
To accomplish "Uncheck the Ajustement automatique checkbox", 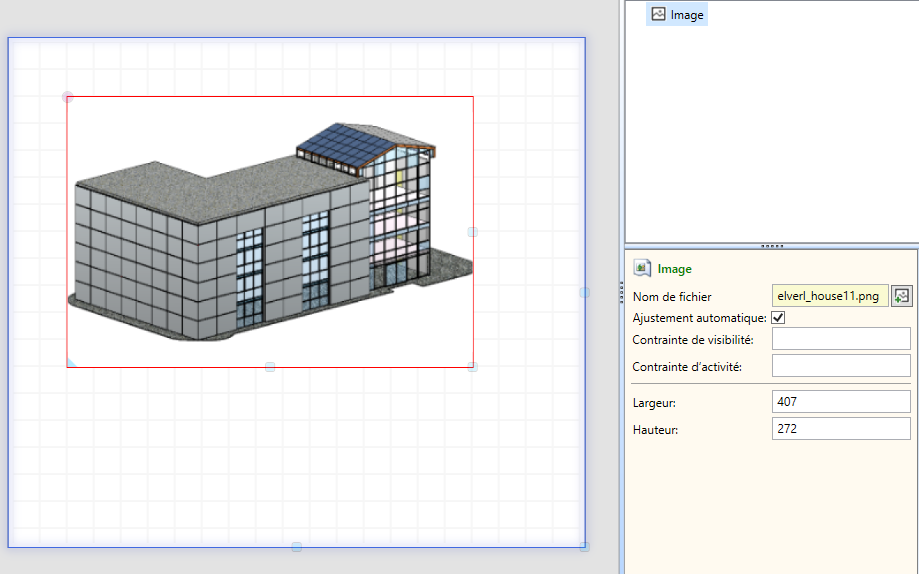I will coord(779,318).
